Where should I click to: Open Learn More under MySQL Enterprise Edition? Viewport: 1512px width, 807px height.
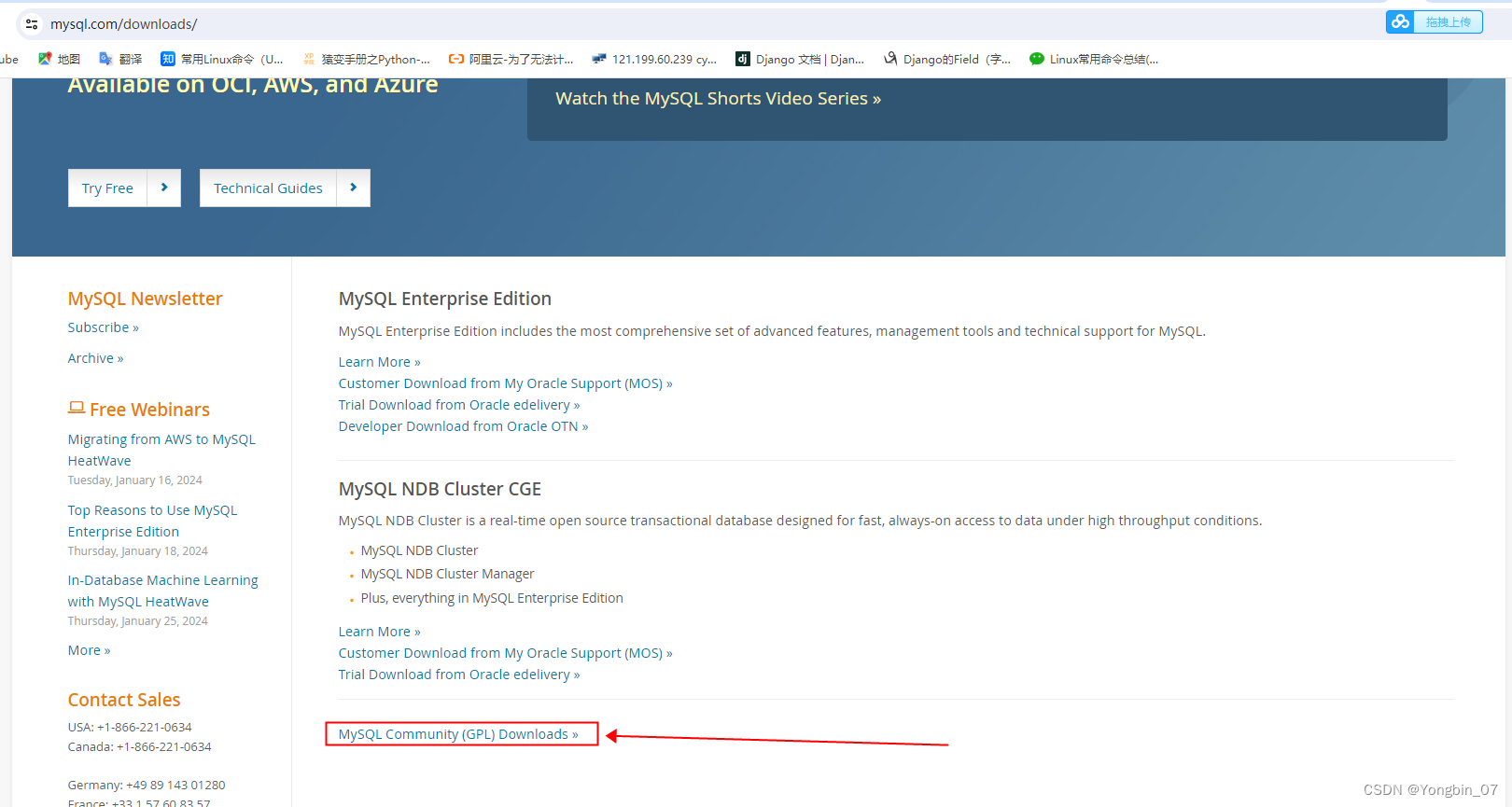[x=379, y=362]
